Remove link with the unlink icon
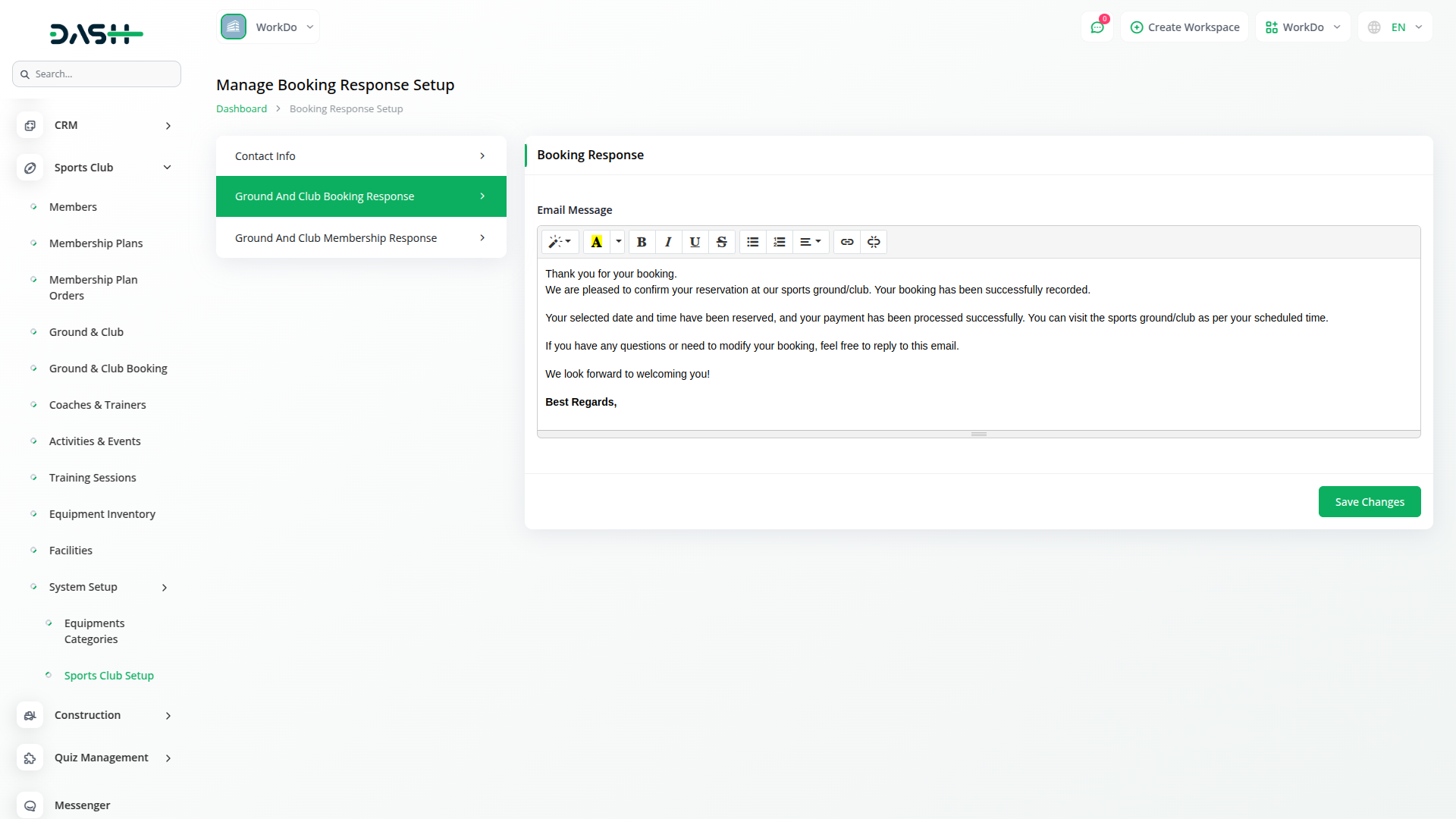 [874, 242]
